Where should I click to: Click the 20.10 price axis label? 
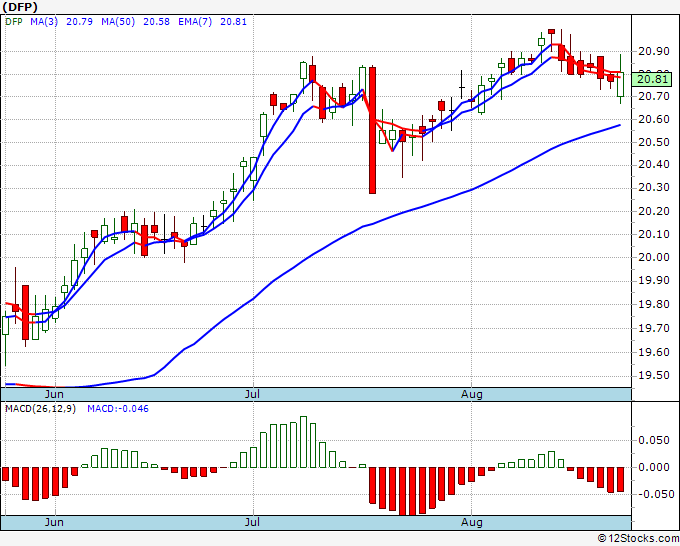click(x=654, y=234)
